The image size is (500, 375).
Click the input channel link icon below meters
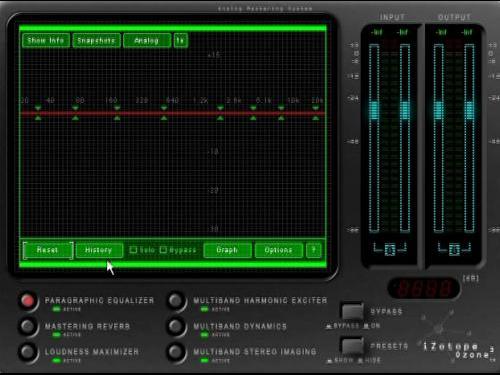pos(390,249)
